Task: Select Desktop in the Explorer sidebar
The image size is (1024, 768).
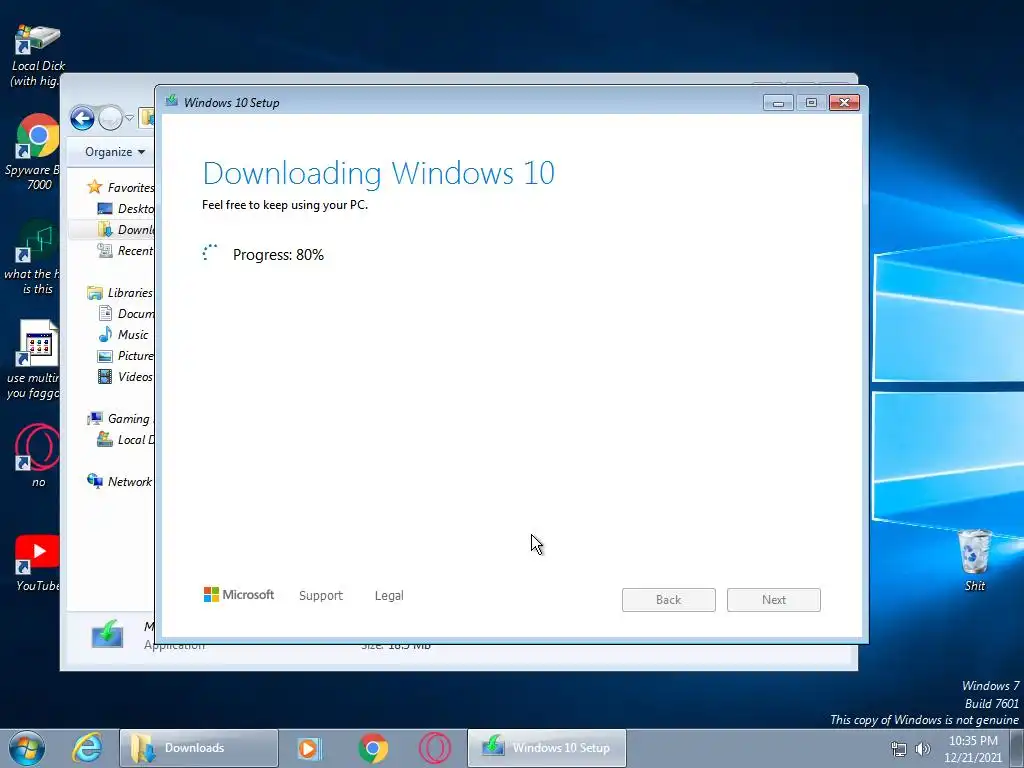Action: pos(125,208)
